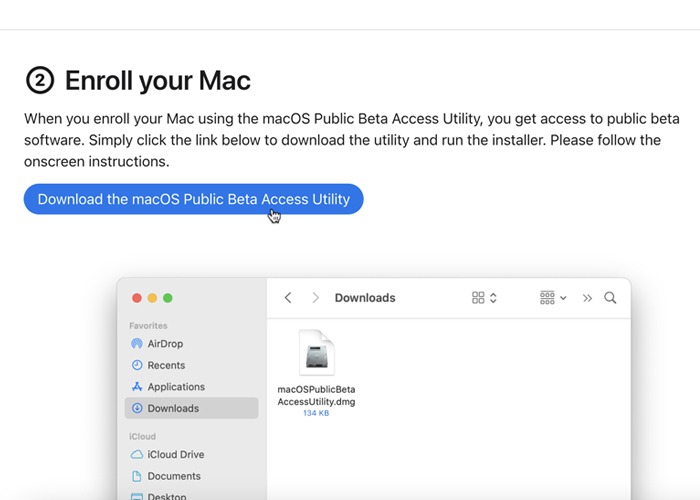Go back in Finder Downloads window
The width and height of the screenshot is (700, 500).
coord(288,298)
